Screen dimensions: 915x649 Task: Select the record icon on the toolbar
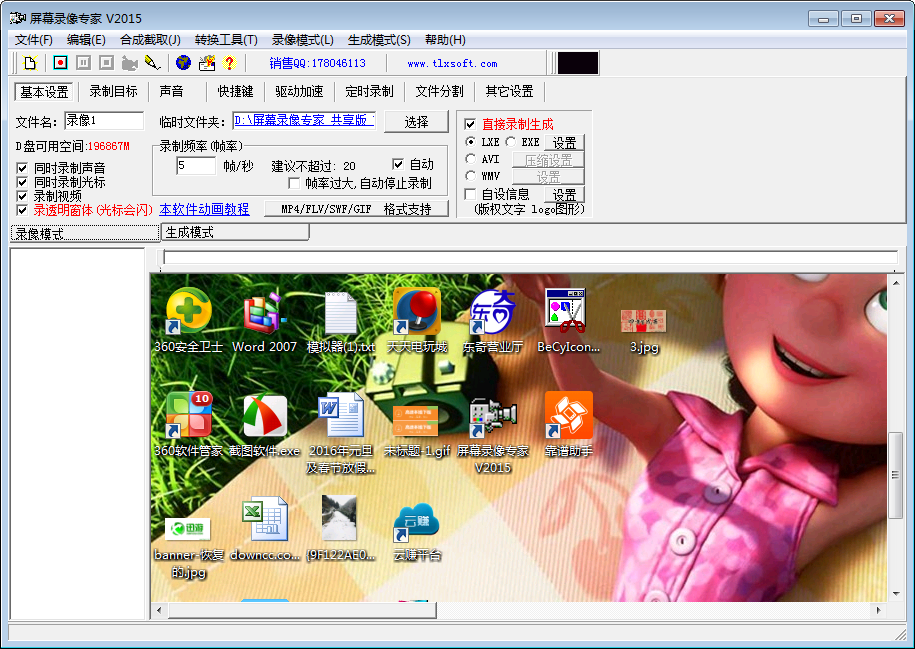(60, 63)
